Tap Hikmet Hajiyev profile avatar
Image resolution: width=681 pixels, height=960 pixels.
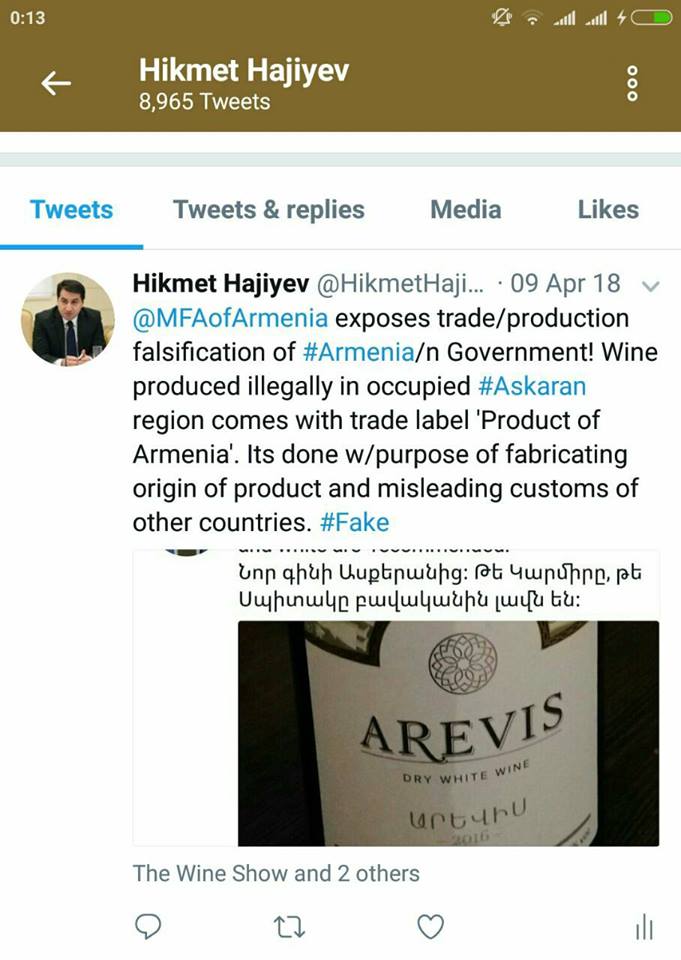click(67, 320)
